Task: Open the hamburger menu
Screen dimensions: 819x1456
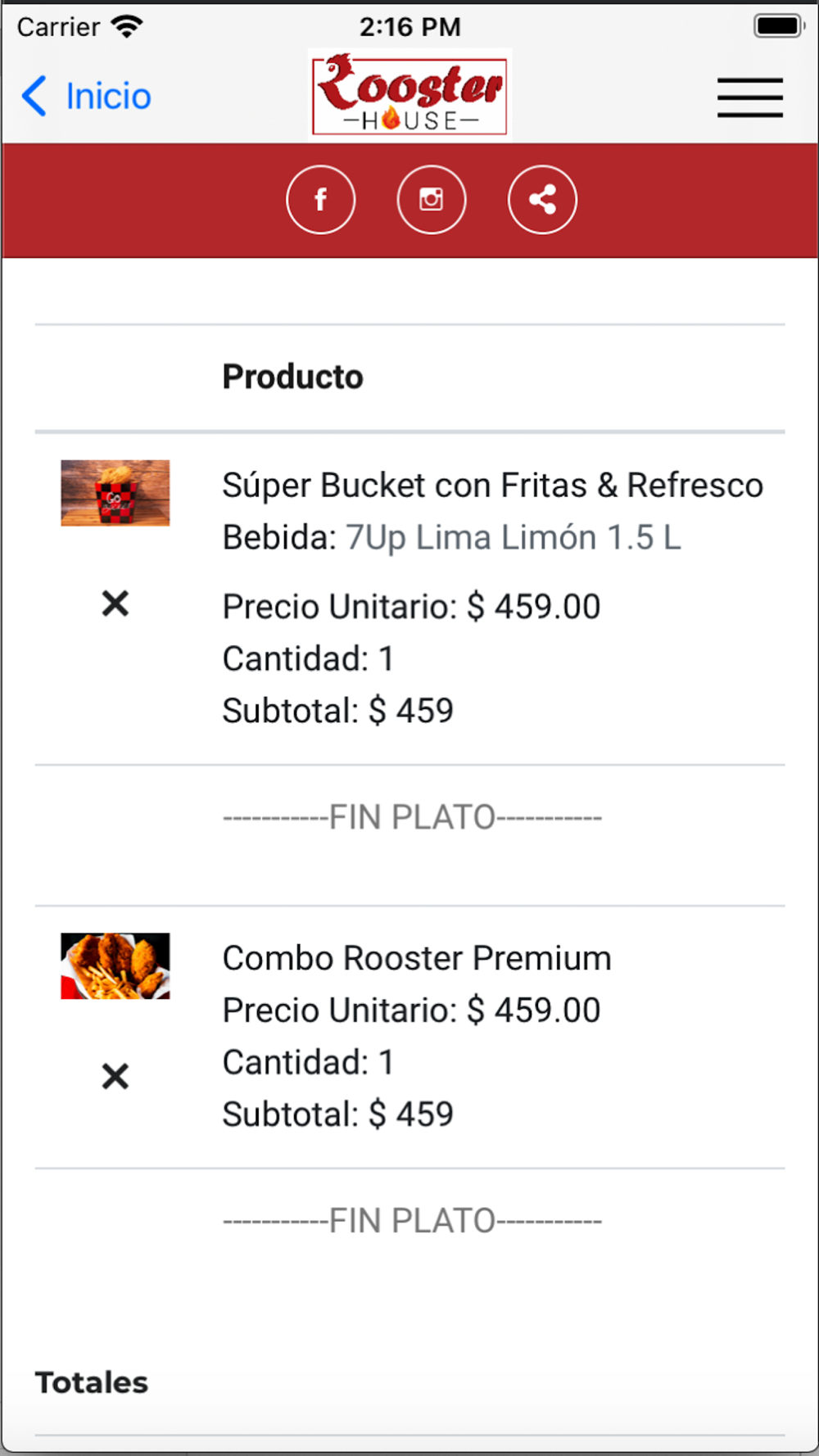Action: (750, 97)
